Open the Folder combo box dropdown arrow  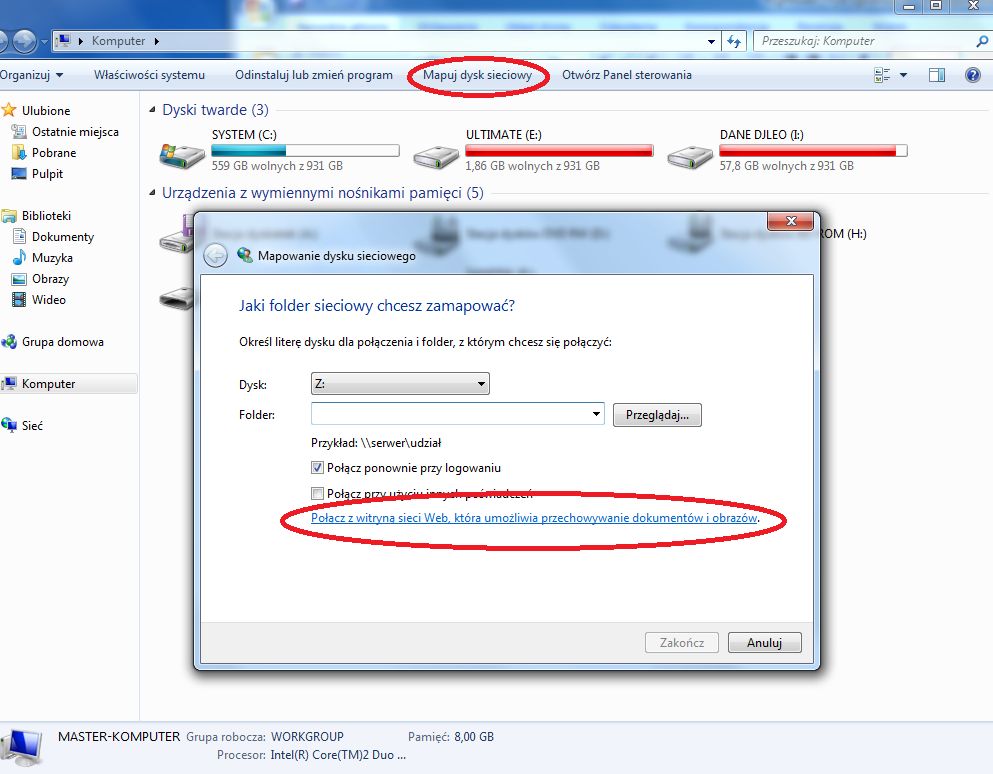tap(596, 414)
